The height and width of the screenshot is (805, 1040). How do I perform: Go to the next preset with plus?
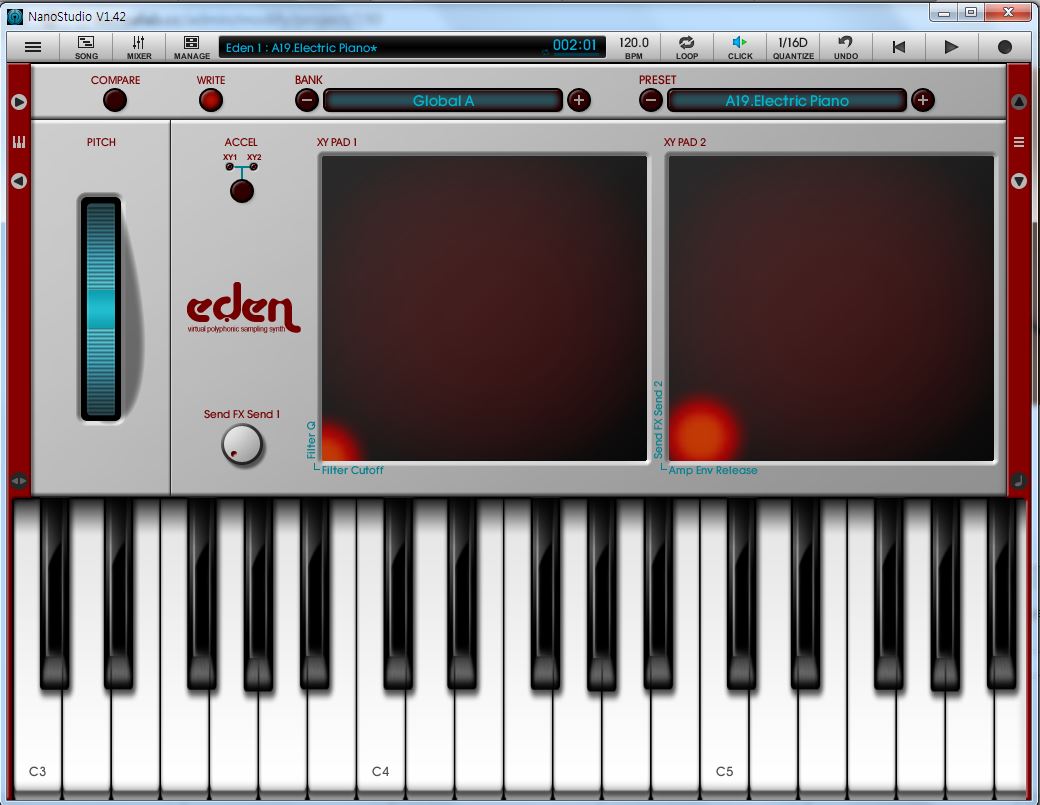click(923, 101)
